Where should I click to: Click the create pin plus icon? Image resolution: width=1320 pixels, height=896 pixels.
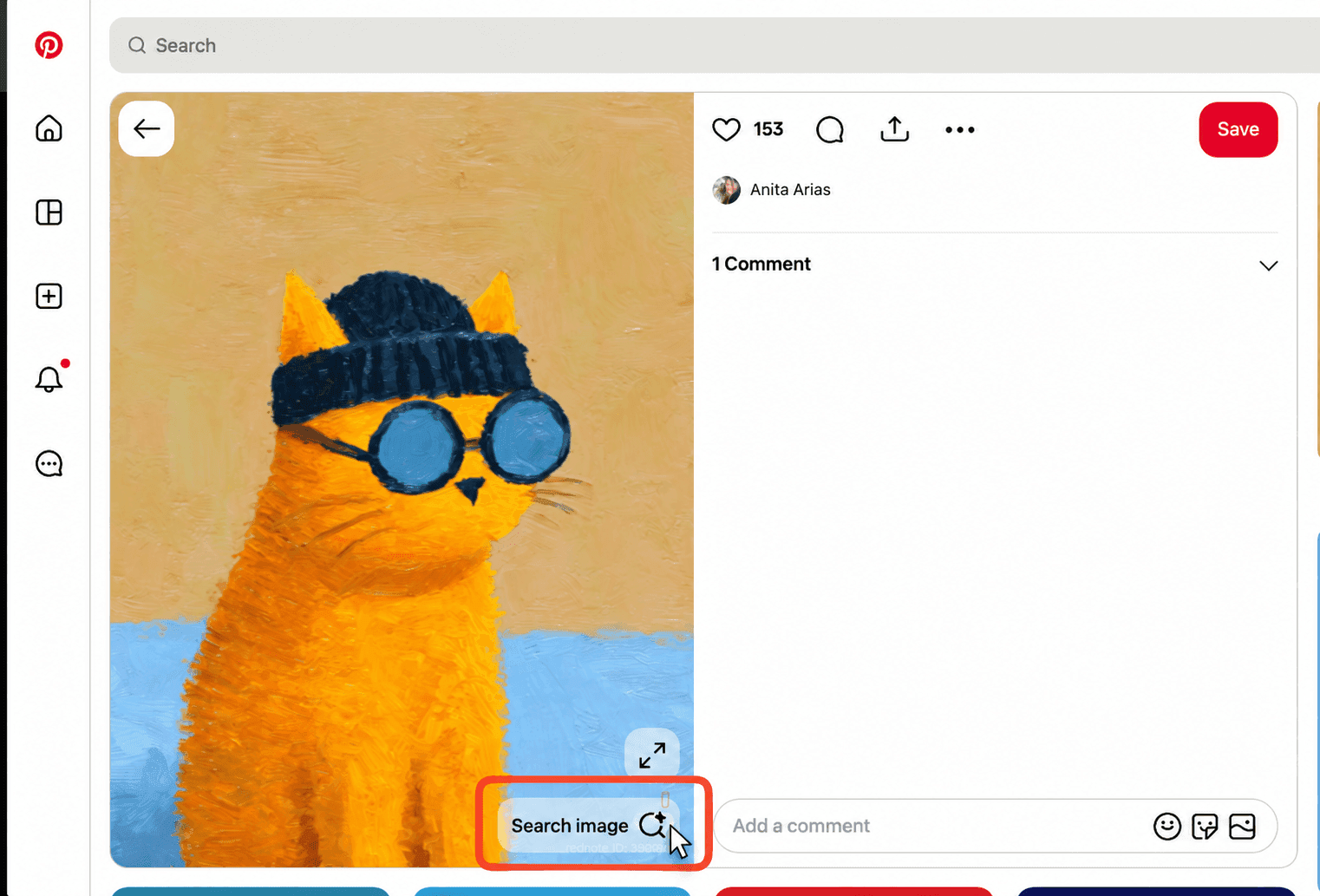coord(49,296)
